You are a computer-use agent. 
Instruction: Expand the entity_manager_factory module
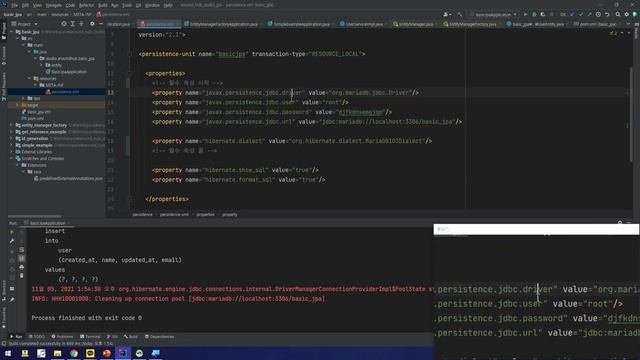12,125
